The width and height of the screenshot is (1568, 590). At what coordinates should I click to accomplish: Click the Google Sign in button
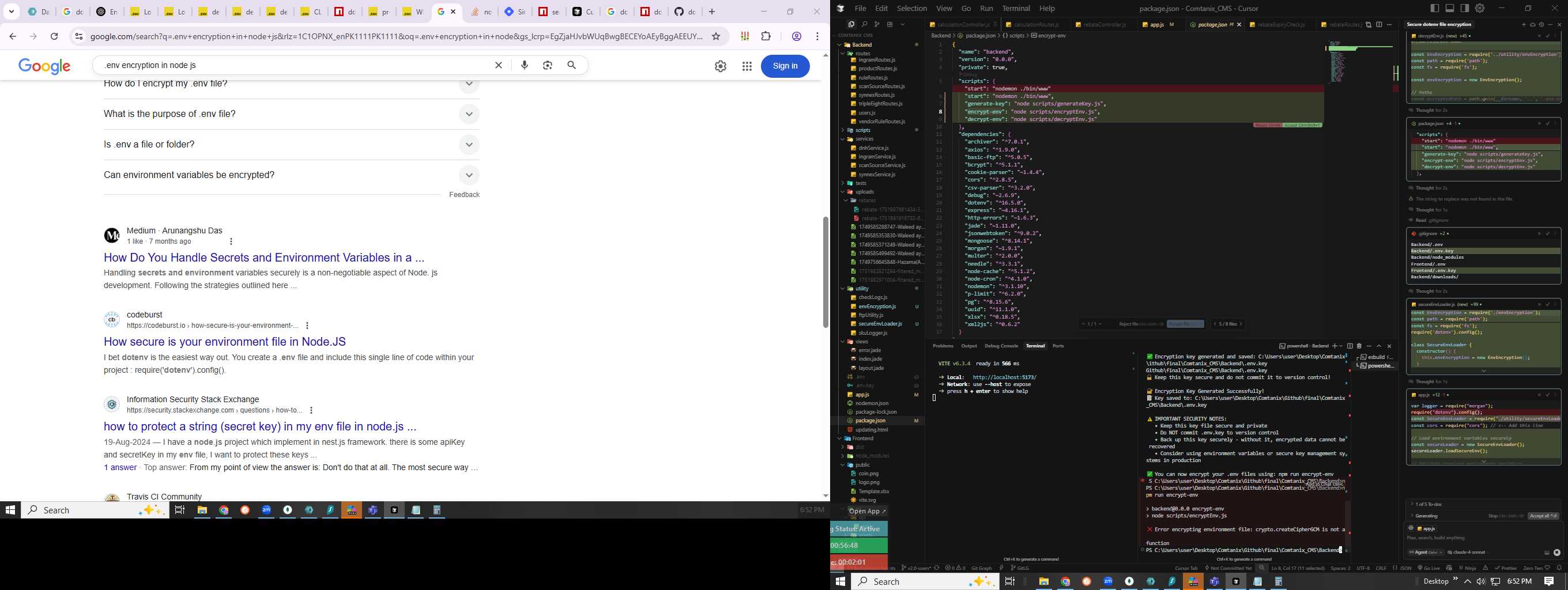coord(785,66)
